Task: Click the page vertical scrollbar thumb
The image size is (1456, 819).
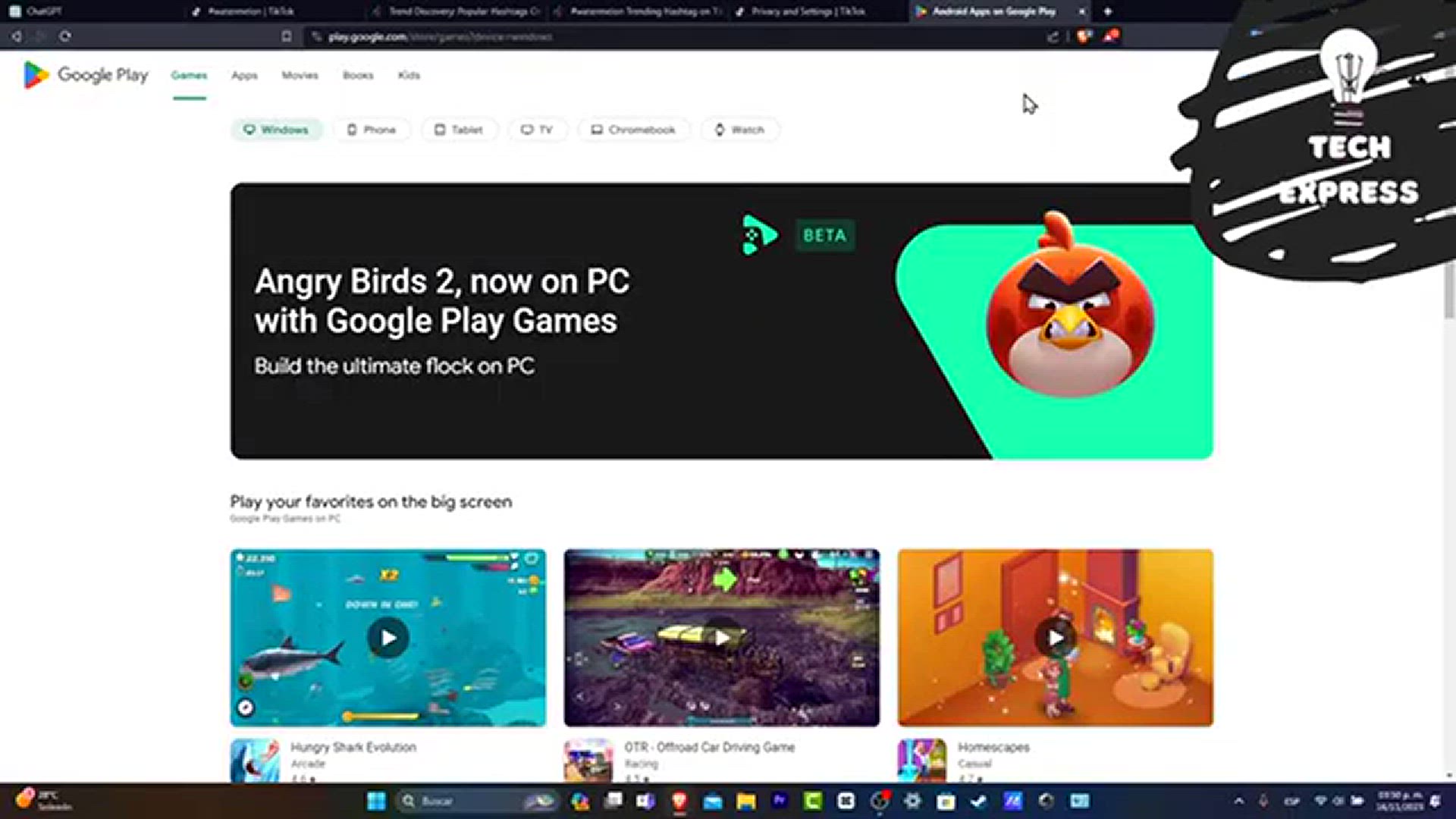Action: [1449, 290]
